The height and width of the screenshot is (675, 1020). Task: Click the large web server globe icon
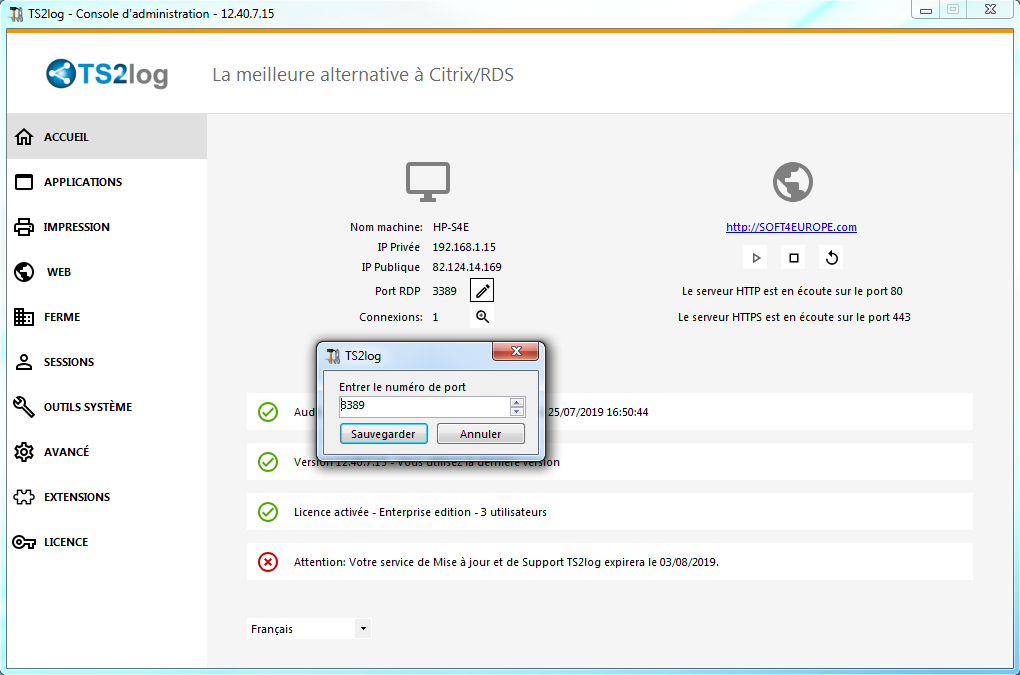click(x=793, y=181)
